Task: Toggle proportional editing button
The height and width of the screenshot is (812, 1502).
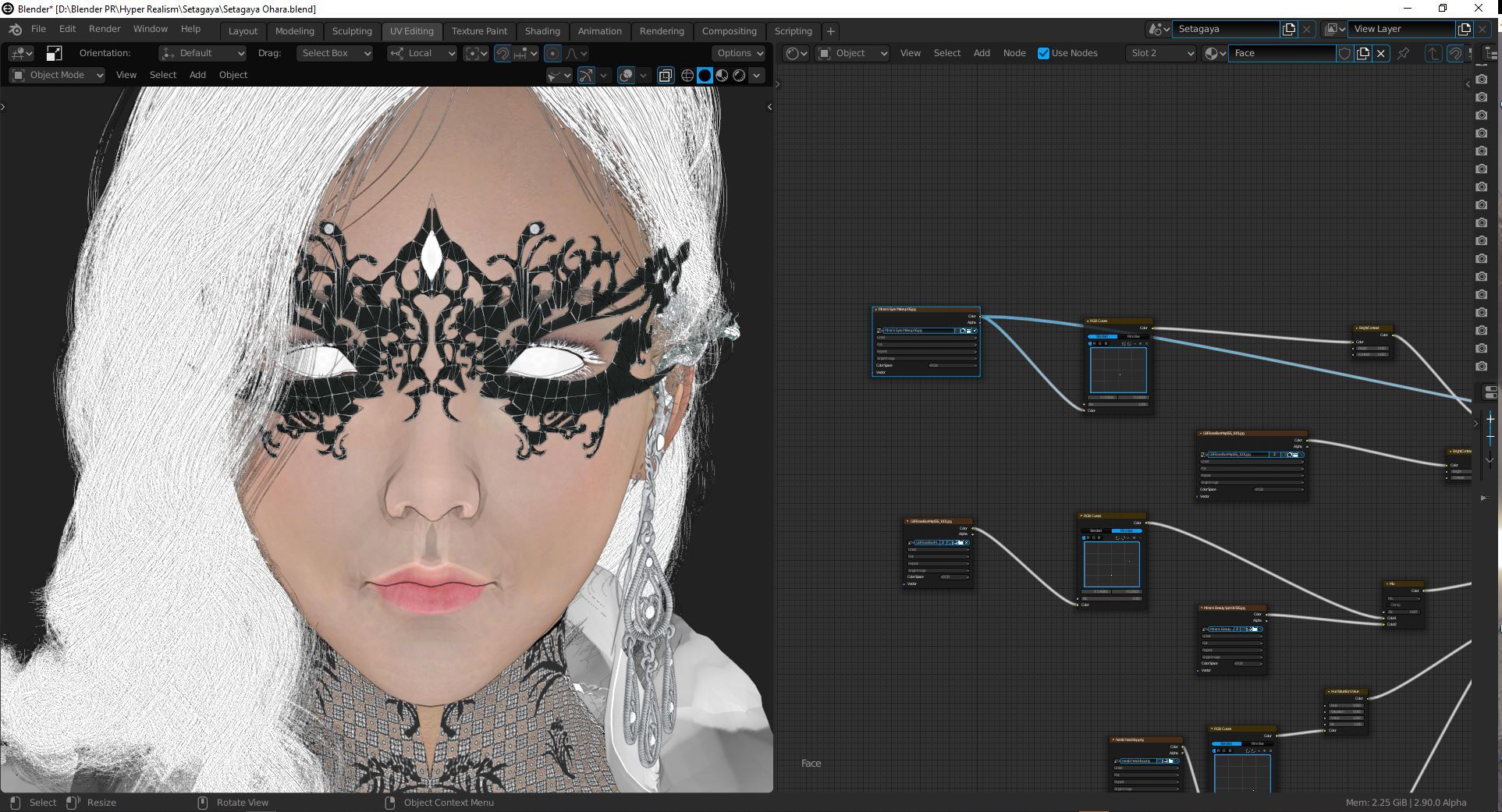Action: click(x=552, y=53)
